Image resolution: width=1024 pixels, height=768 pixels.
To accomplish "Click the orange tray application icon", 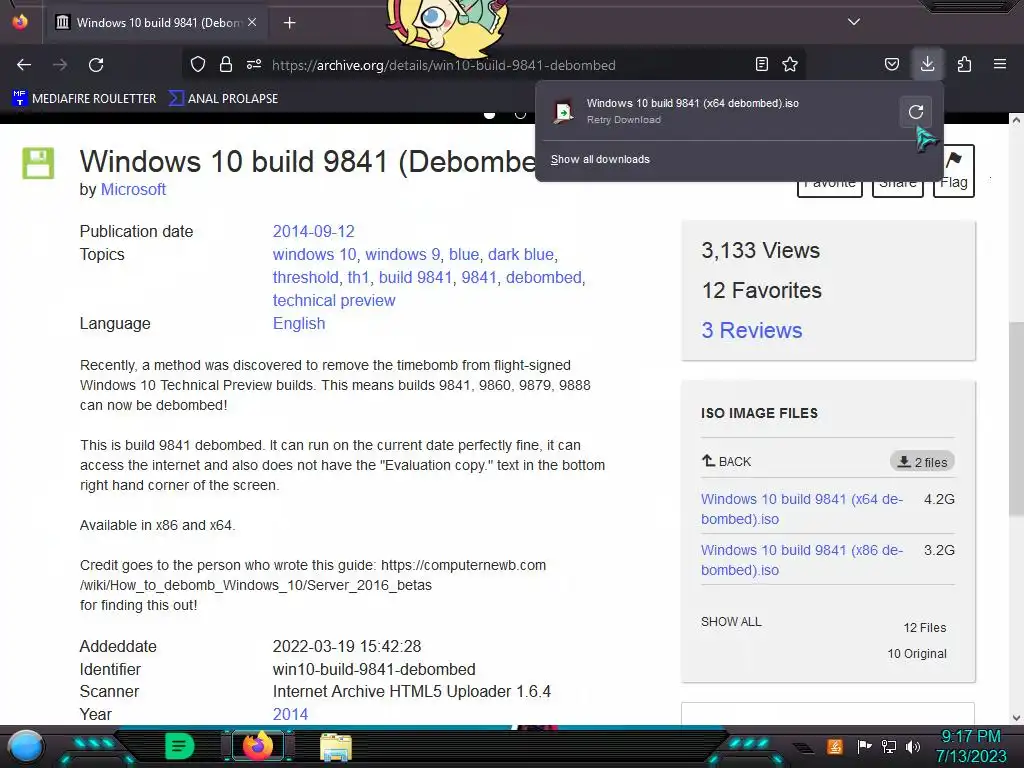I will click(x=835, y=746).
